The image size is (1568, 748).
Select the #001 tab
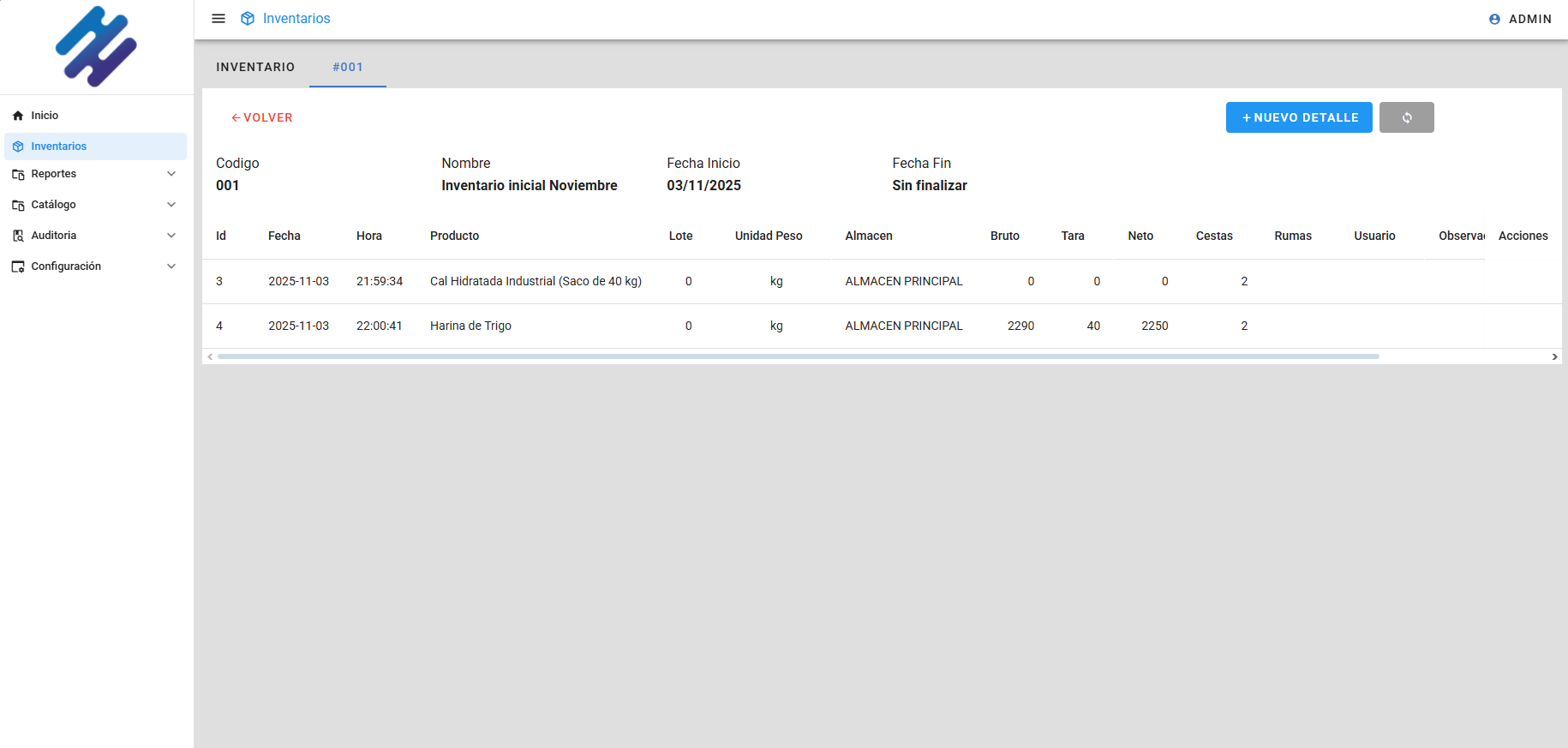[x=348, y=67]
